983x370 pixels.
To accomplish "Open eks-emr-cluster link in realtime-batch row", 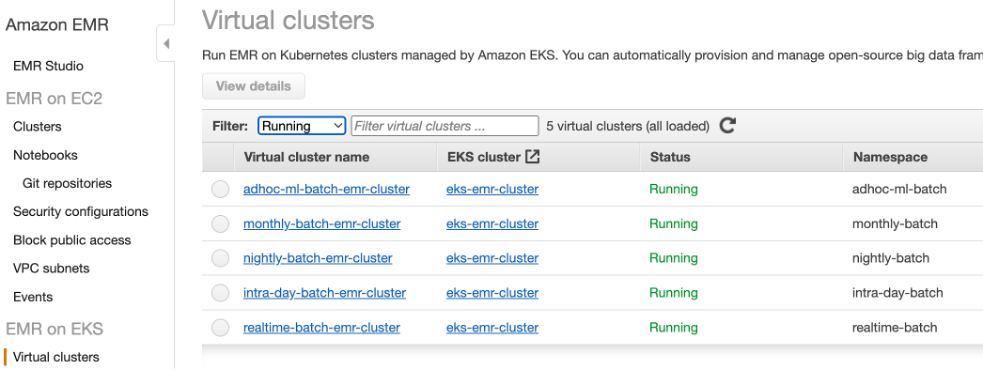I will click(x=492, y=327).
